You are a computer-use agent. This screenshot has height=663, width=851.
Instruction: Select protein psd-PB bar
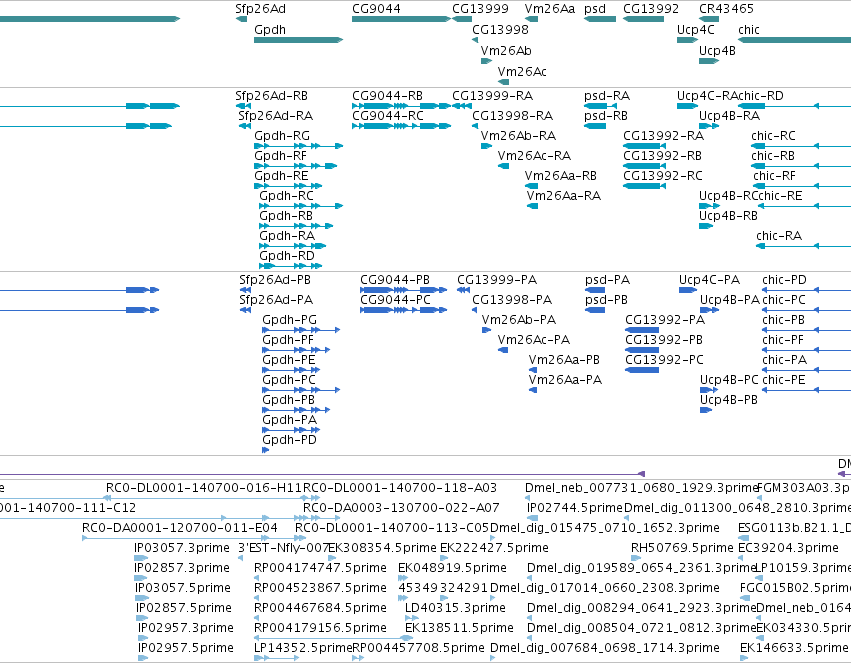coord(595,310)
